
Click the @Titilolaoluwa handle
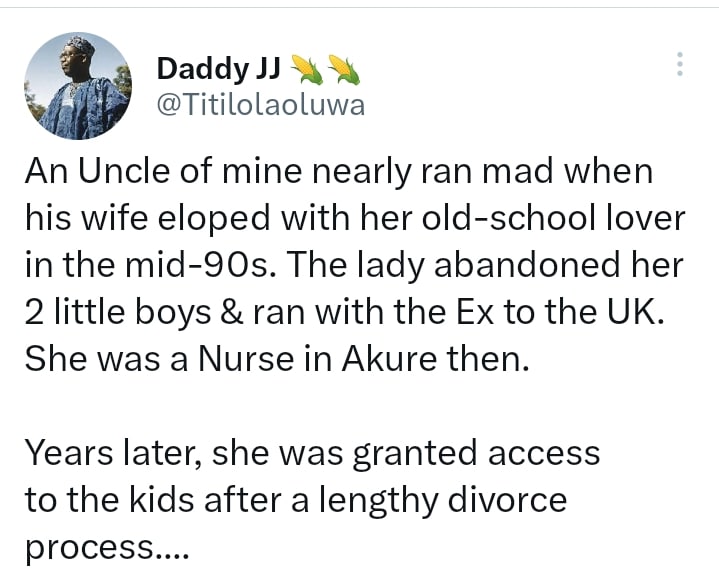261,104
